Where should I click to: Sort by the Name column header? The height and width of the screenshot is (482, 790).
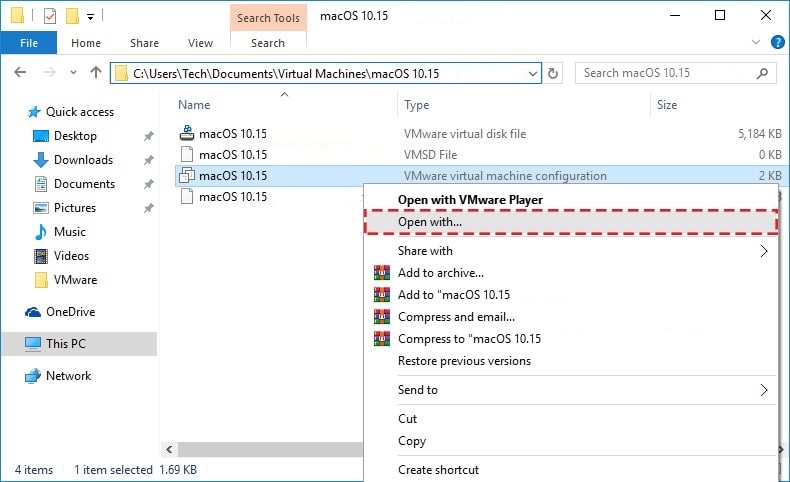click(x=194, y=105)
